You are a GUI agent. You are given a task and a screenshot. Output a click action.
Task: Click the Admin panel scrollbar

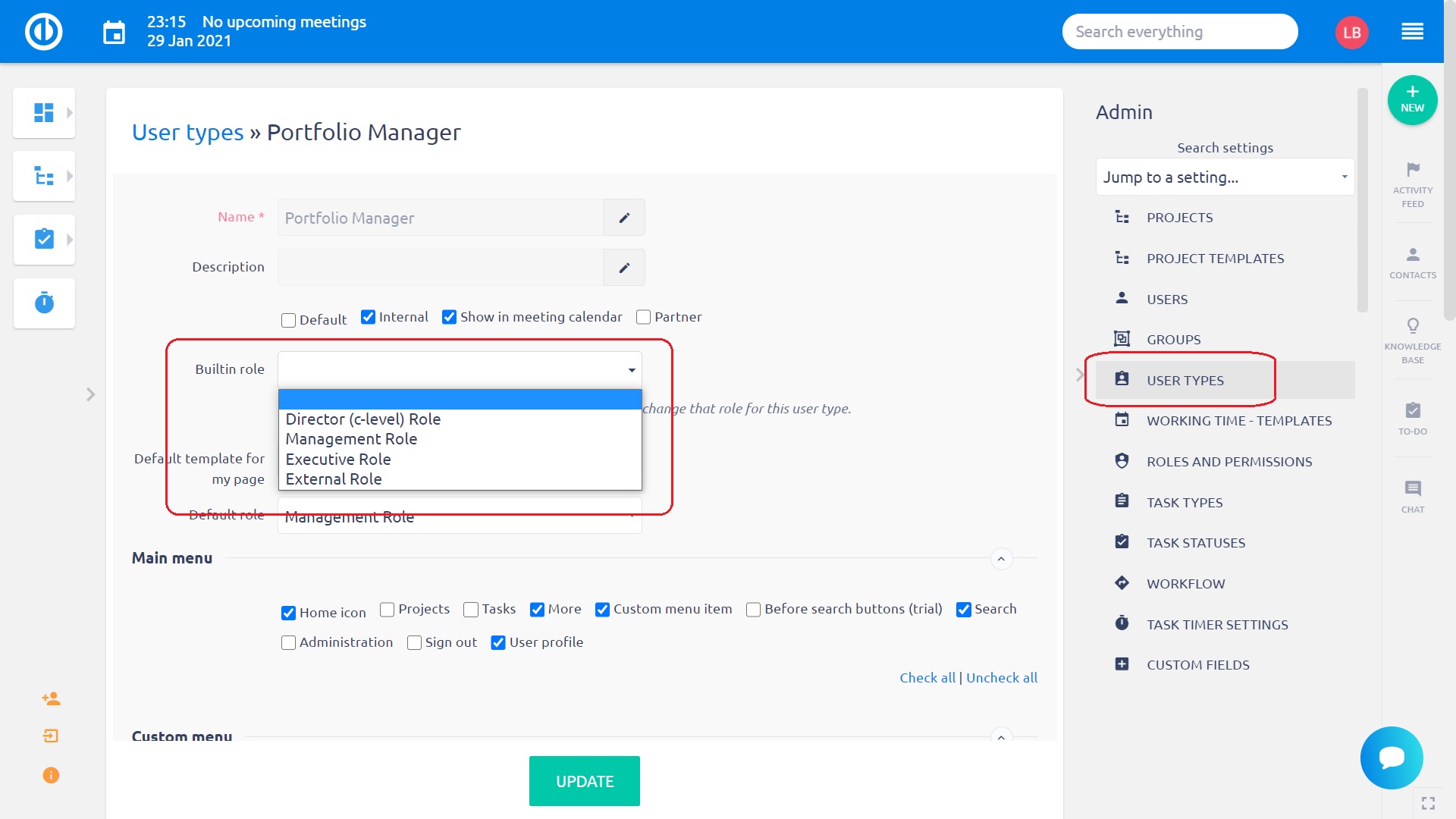click(x=1362, y=201)
